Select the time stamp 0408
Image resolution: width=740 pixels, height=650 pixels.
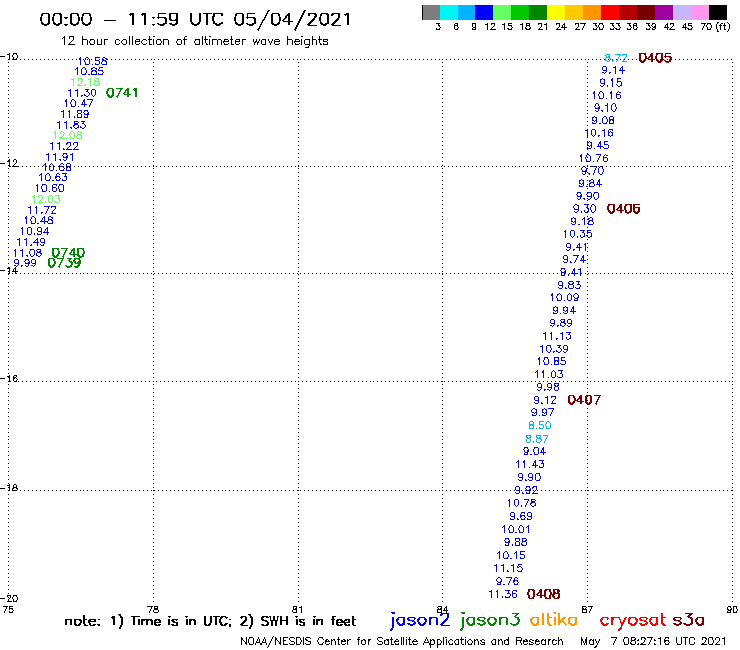click(544, 594)
